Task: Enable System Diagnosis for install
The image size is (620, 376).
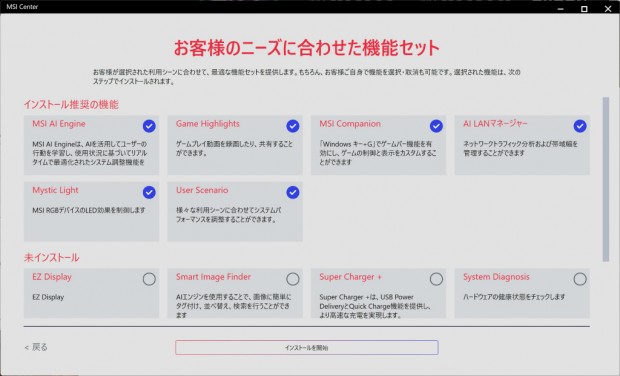Action: pos(580,279)
